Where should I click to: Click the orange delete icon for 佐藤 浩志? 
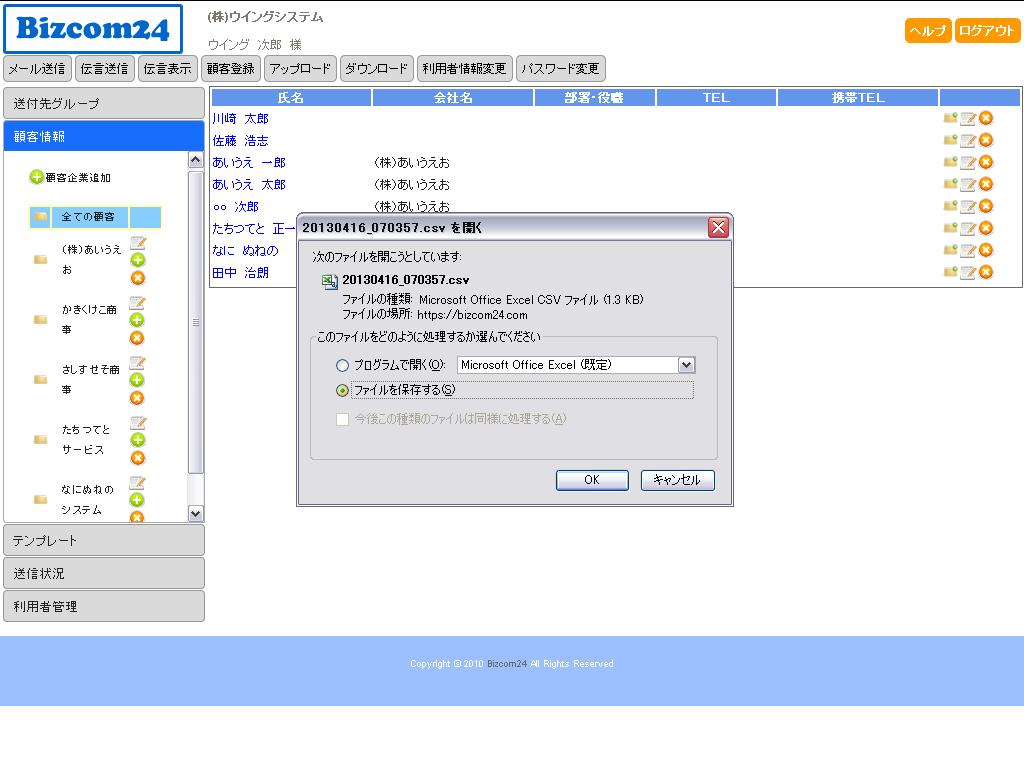click(986, 141)
